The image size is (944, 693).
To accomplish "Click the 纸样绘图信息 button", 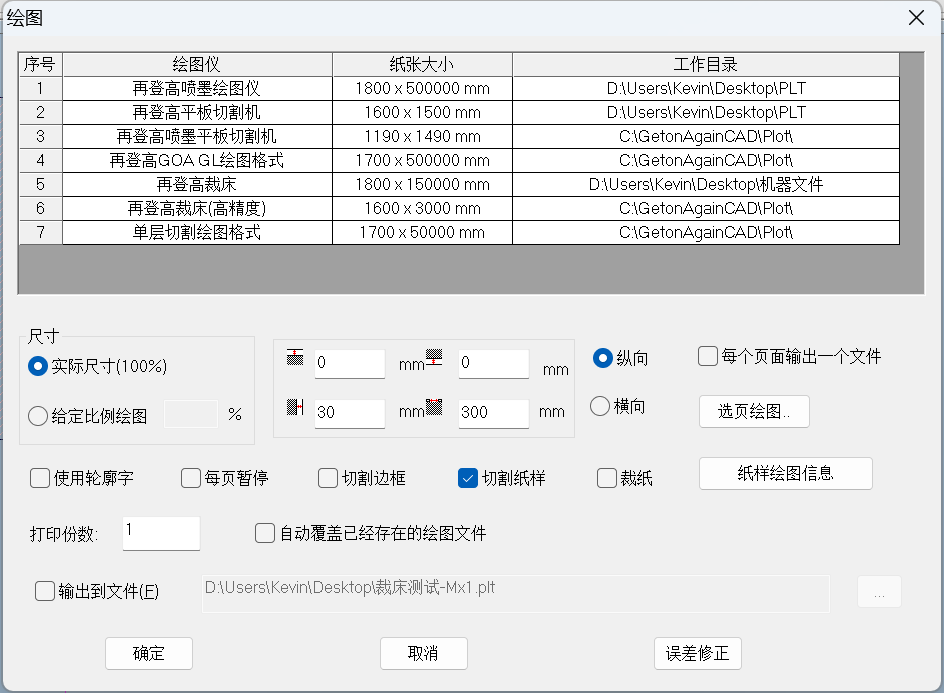I will (x=785, y=474).
